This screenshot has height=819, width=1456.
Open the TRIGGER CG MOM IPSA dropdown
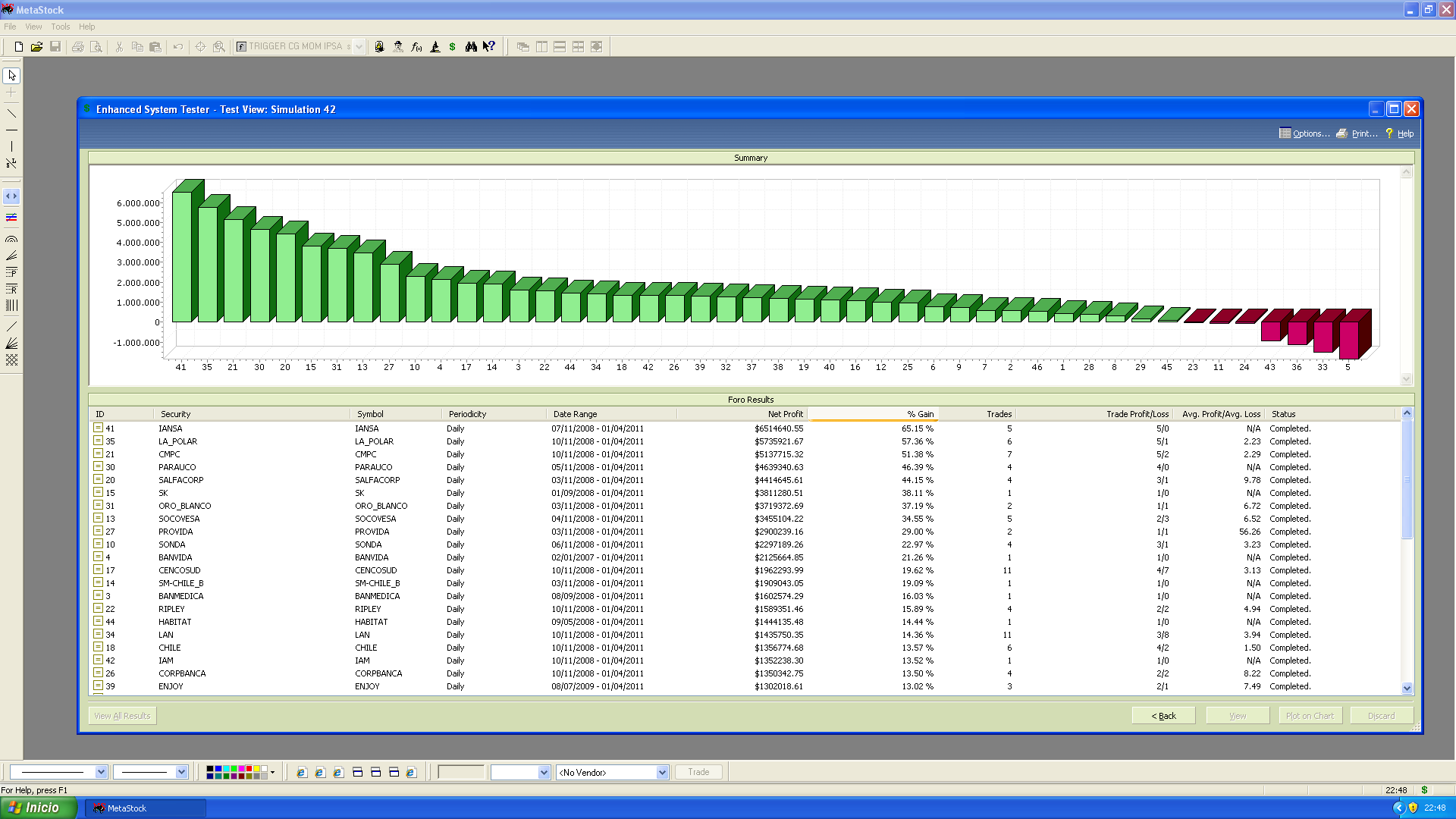[x=359, y=46]
